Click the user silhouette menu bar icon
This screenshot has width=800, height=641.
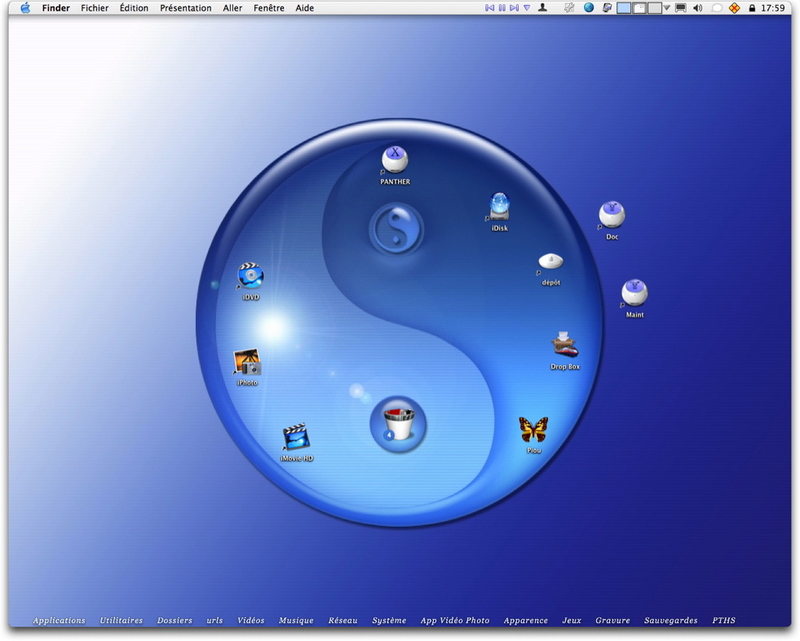pyautogui.click(x=543, y=8)
